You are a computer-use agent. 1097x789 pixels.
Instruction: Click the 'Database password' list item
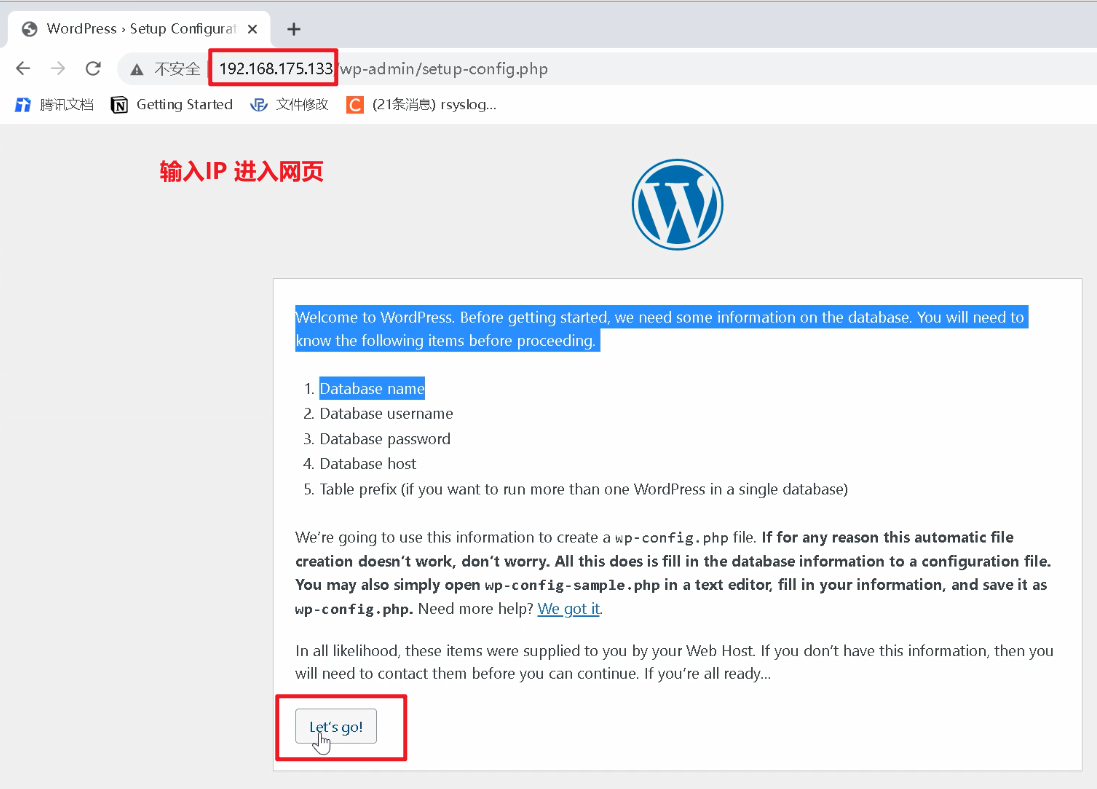(x=385, y=439)
